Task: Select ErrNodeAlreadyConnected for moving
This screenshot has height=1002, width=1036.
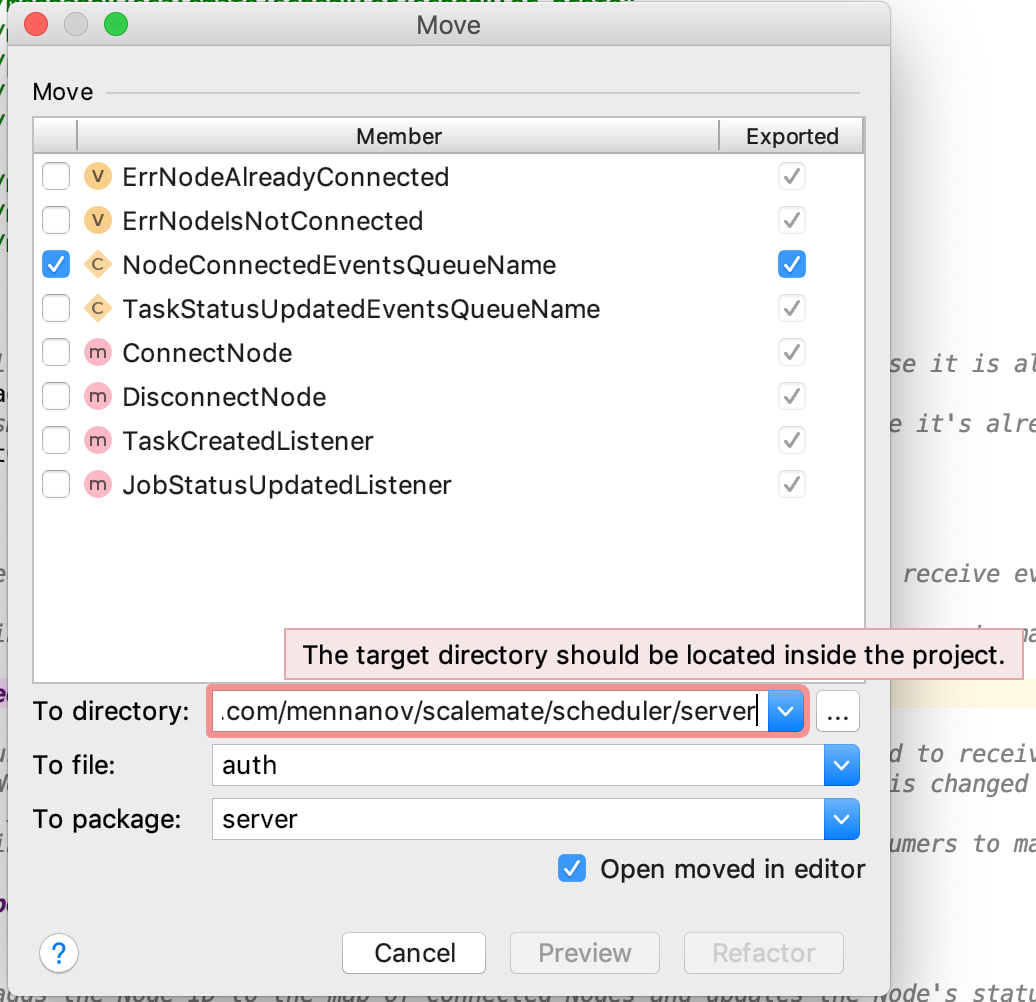Action: point(56,176)
